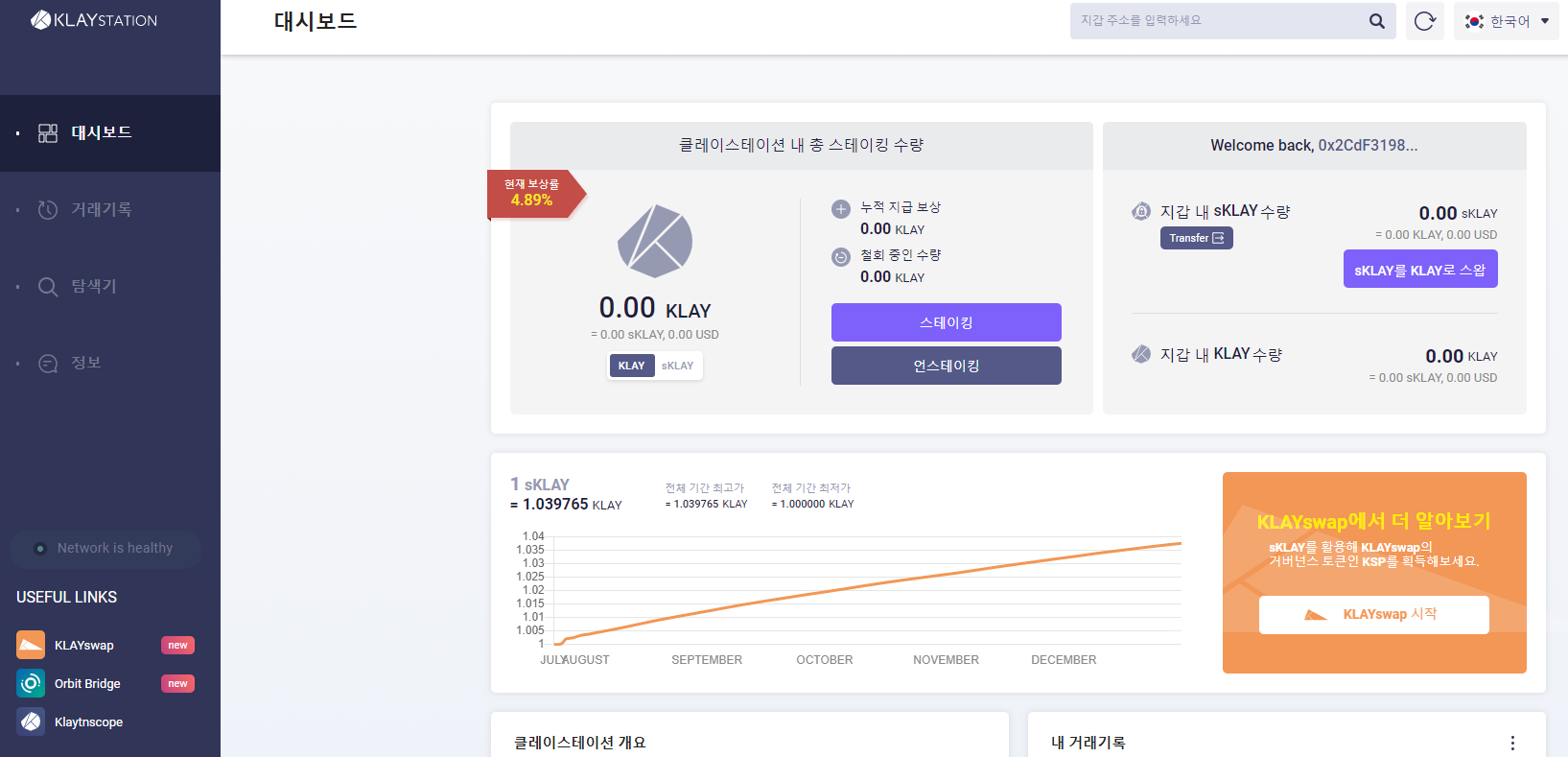Open KLAYswap link in Useful Links
This screenshot has height=757, width=1568.
point(84,646)
